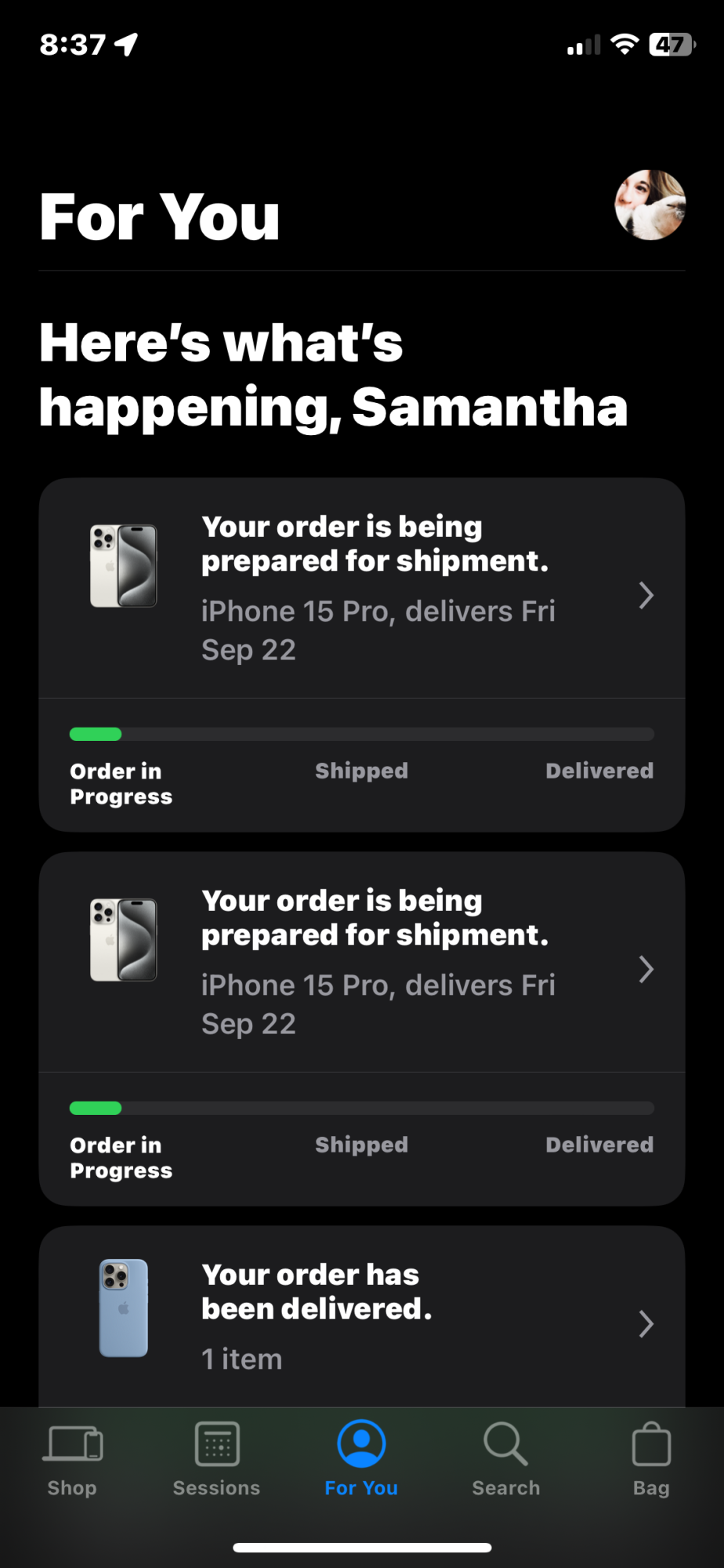Tap the battery indicator showing 47
Viewport: 724px width, 1568px height.
click(x=672, y=45)
